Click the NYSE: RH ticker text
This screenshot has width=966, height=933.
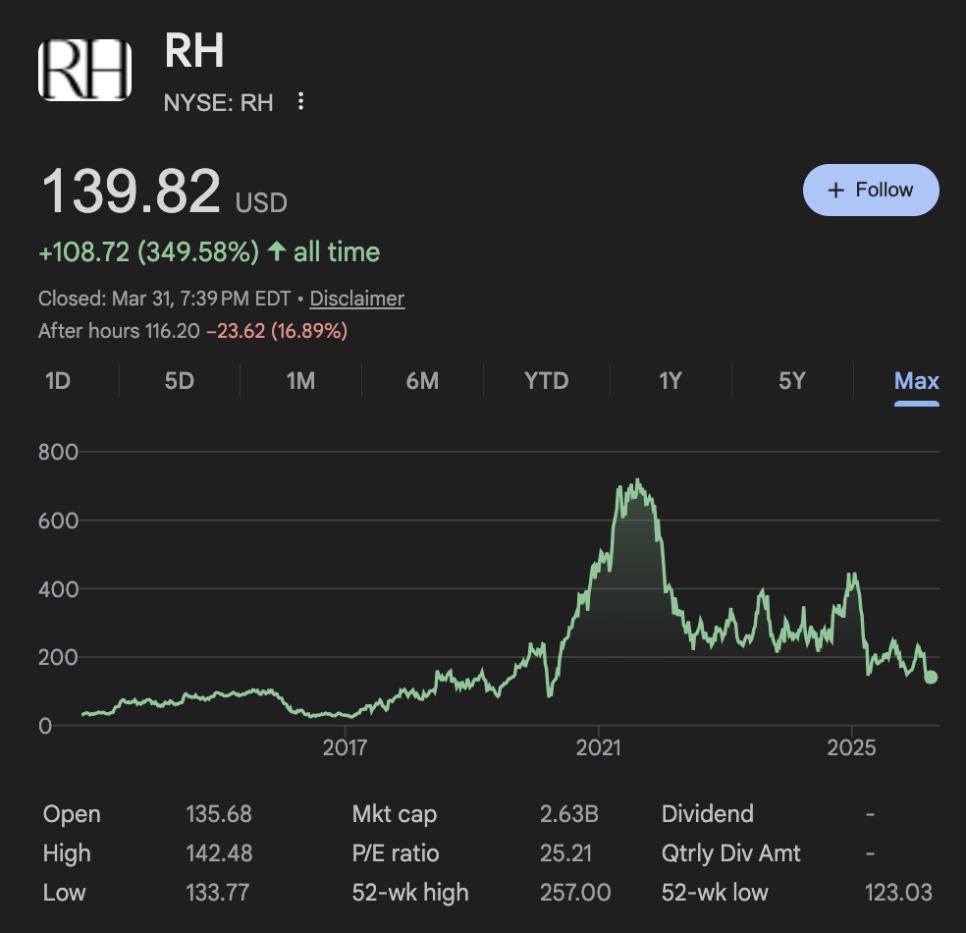218,103
